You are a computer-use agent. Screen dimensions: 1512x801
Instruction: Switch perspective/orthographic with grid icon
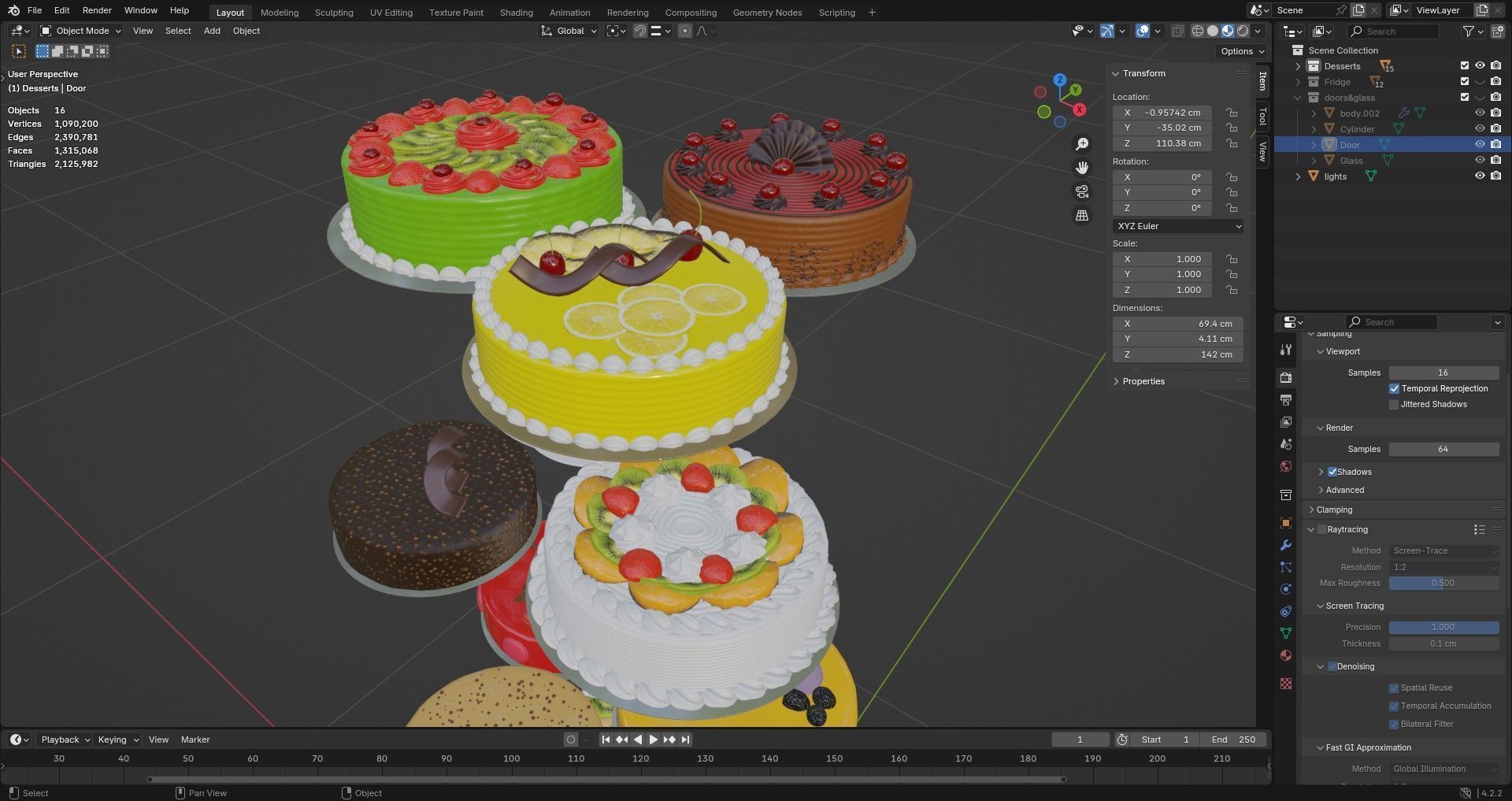1082,215
